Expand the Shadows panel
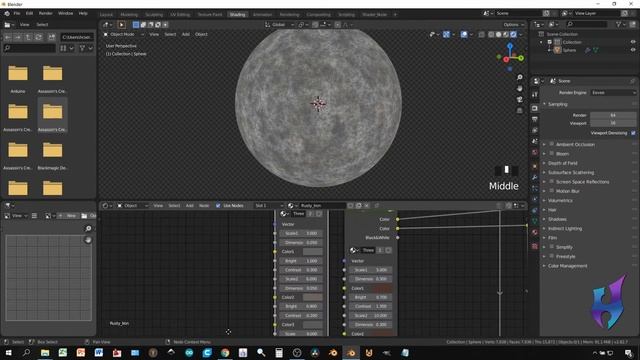The height and width of the screenshot is (360, 640). click(x=557, y=219)
